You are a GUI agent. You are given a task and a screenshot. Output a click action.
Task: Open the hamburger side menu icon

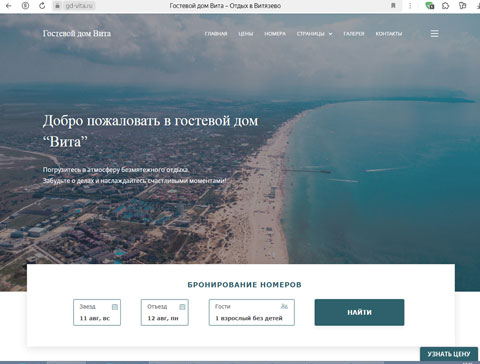(x=434, y=34)
